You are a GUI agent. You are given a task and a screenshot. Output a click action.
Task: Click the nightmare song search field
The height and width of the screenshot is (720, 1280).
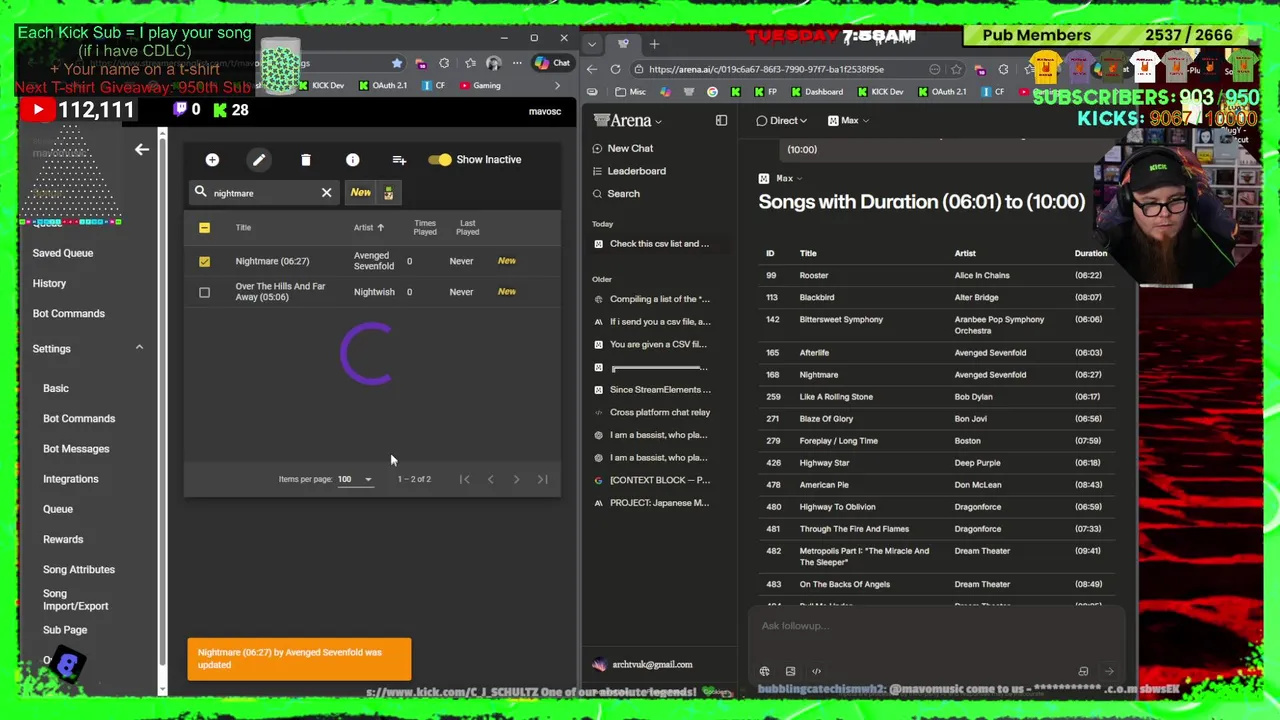click(264, 193)
